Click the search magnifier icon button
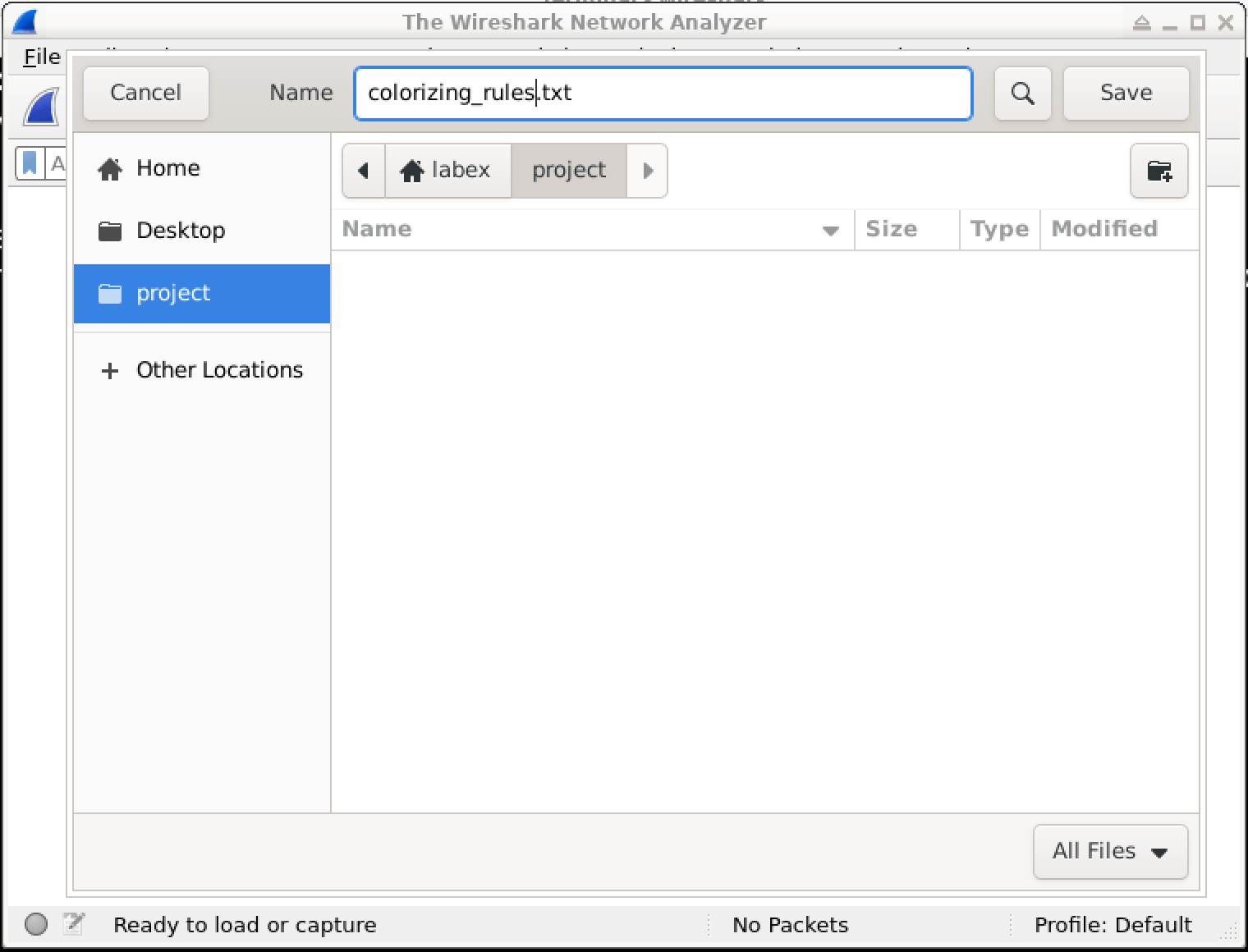 click(1022, 93)
